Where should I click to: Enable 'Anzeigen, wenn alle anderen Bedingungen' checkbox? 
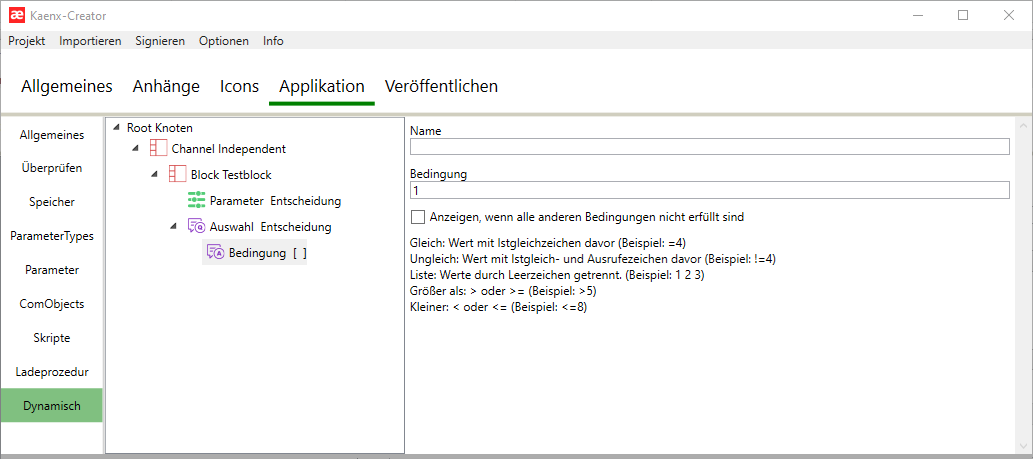[418, 217]
